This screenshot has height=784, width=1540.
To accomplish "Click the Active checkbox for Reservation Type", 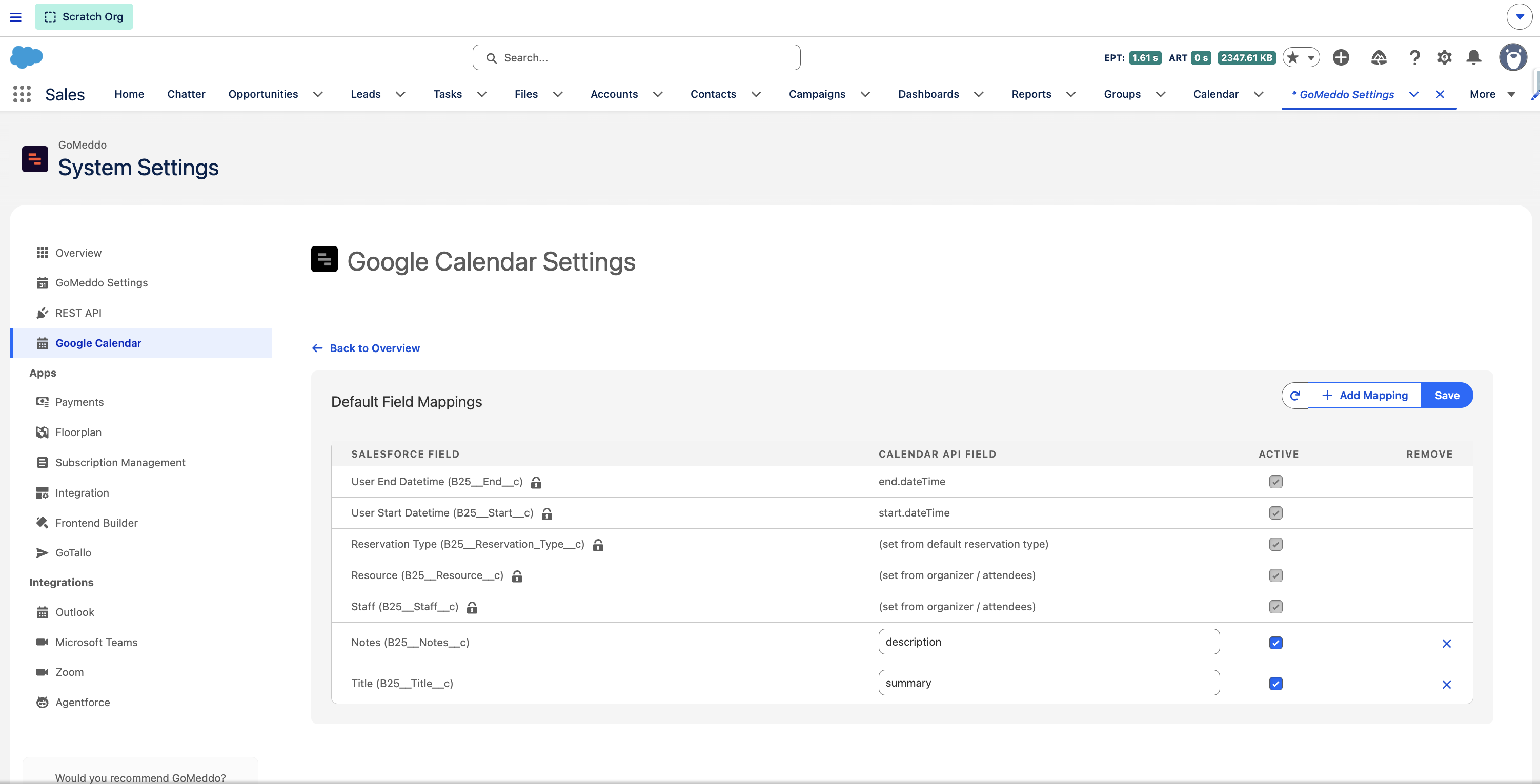I will 1276,544.
